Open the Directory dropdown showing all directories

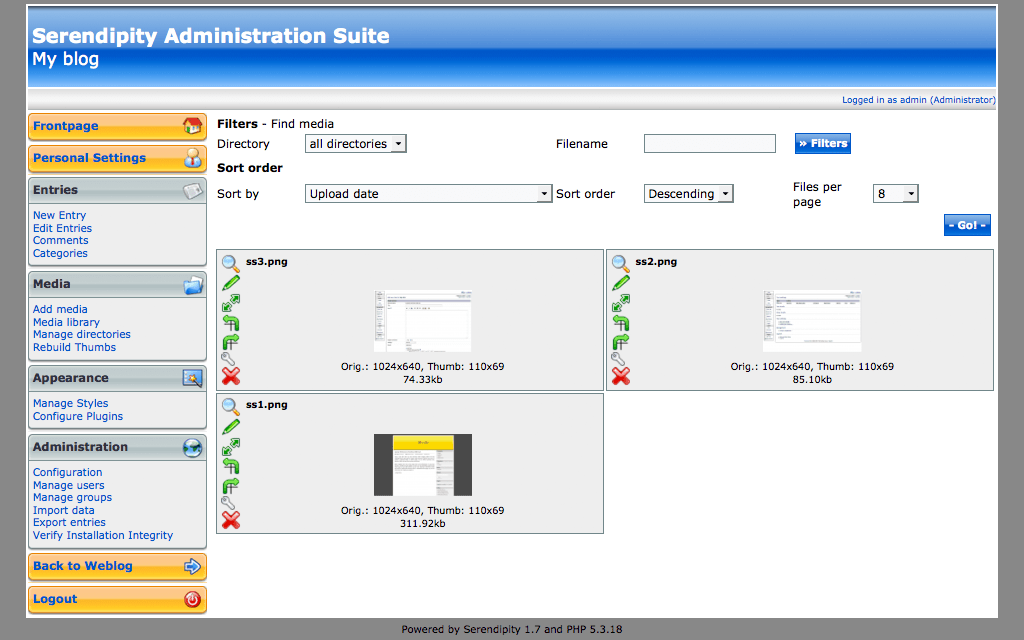(355, 144)
